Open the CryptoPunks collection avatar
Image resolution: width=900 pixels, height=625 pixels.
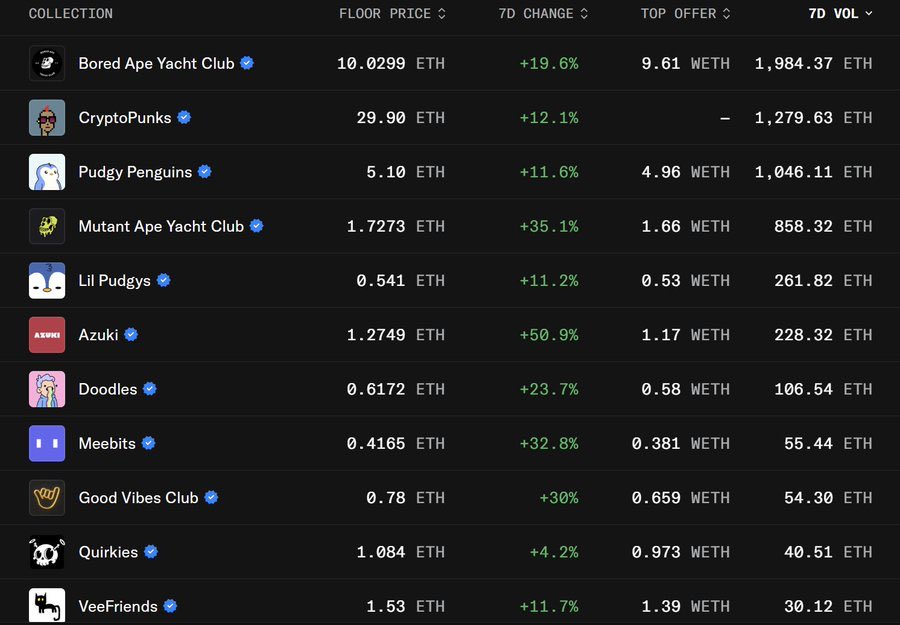tap(47, 118)
